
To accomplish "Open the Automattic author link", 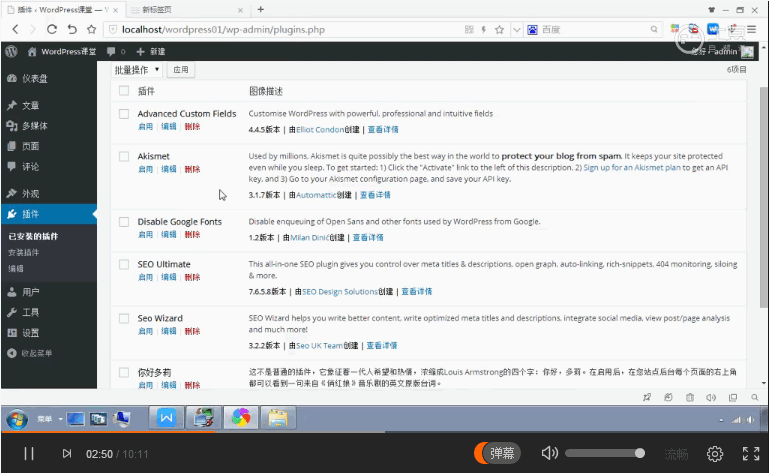I will tap(316, 195).
